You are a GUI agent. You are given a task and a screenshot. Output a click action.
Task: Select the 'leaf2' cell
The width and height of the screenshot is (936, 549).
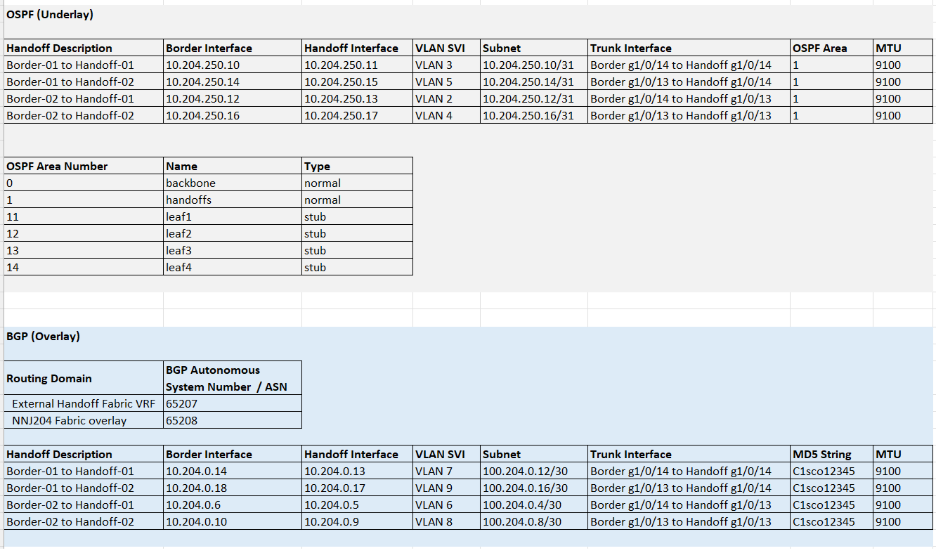point(232,234)
